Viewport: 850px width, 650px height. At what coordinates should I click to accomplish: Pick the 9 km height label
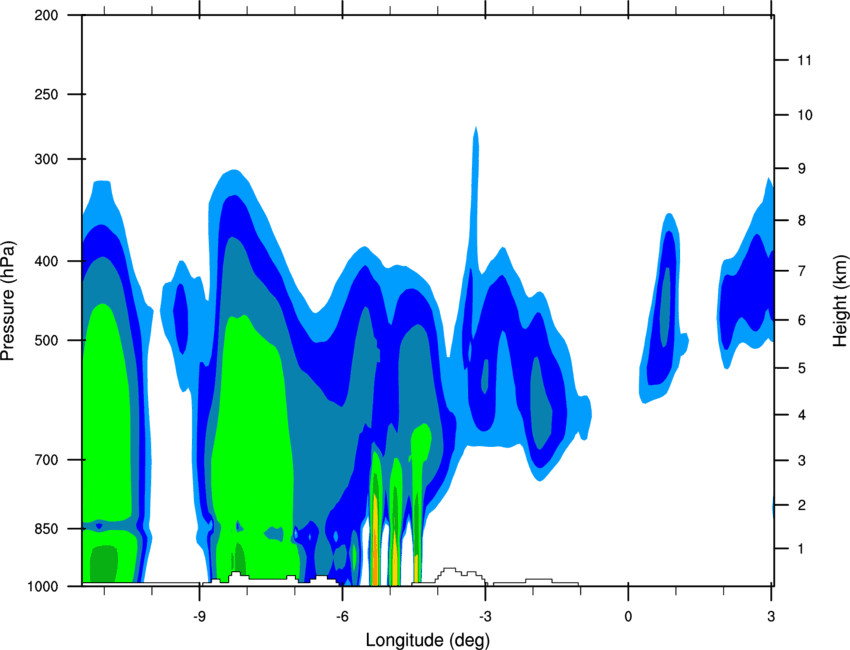point(802,169)
